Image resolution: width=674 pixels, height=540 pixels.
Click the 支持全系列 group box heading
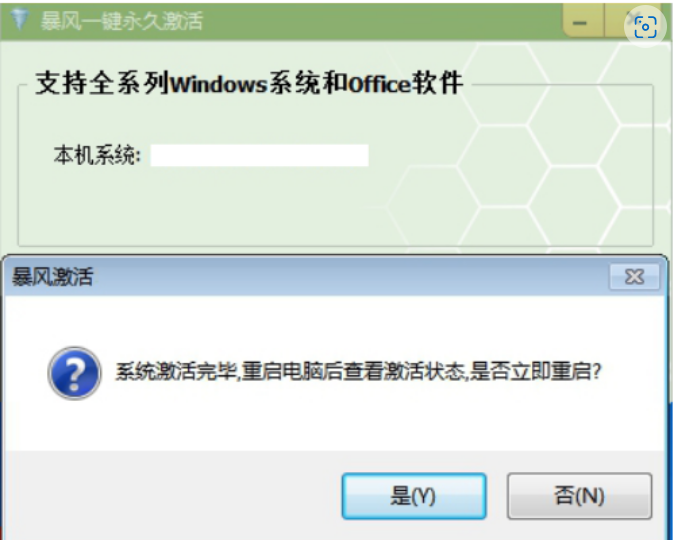249,83
